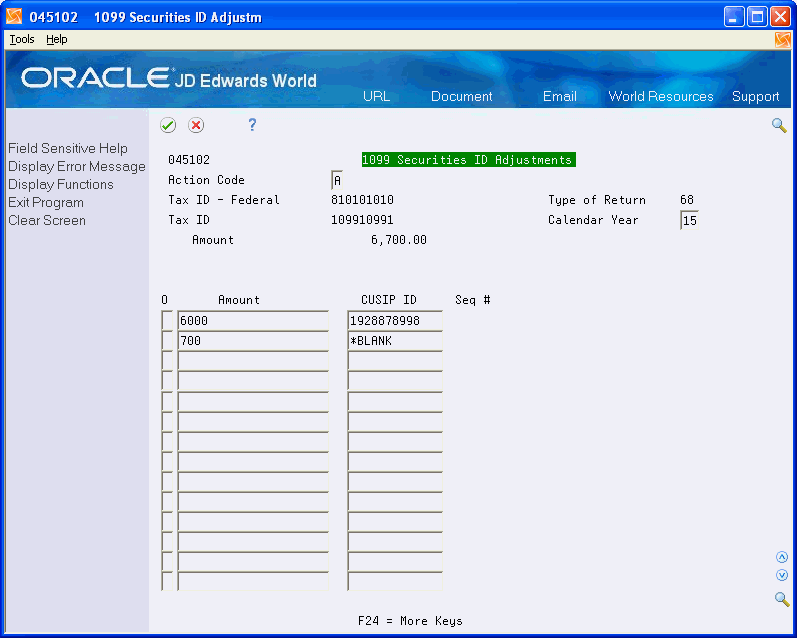Maximize the window
This screenshot has width=797, height=638.
point(757,17)
